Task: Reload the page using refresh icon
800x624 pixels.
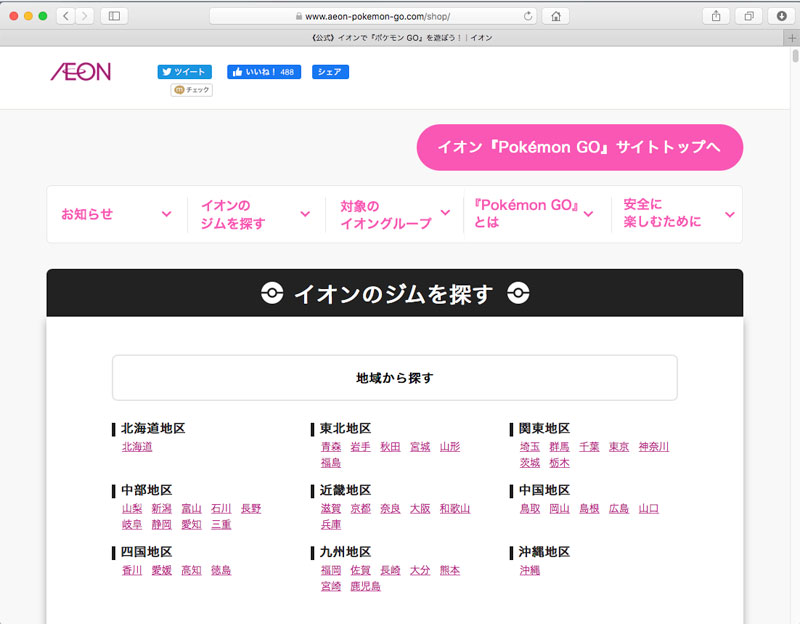Action: pos(528,16)
